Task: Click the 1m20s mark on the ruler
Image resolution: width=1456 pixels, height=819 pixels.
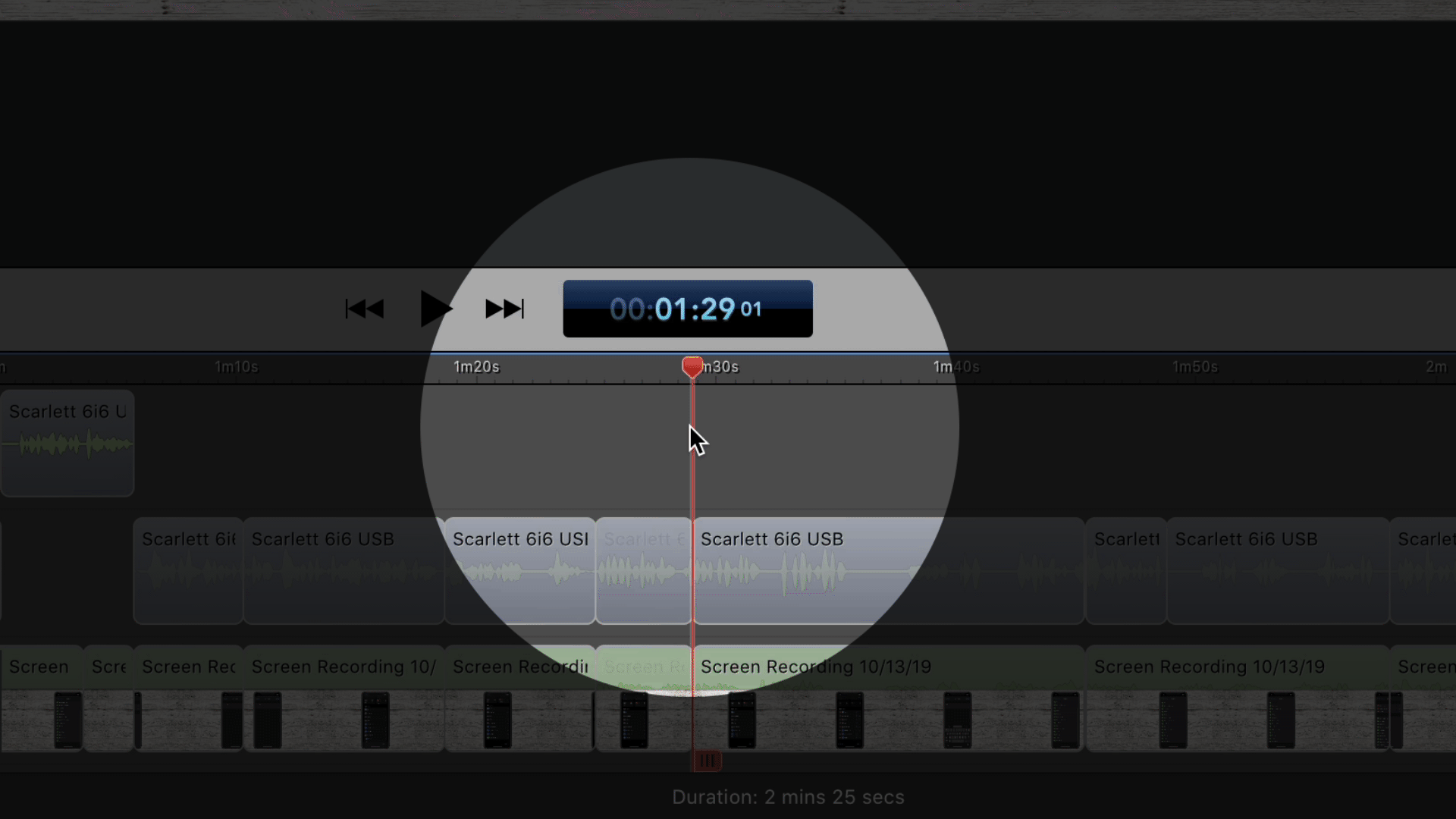Action: [476, 367]
